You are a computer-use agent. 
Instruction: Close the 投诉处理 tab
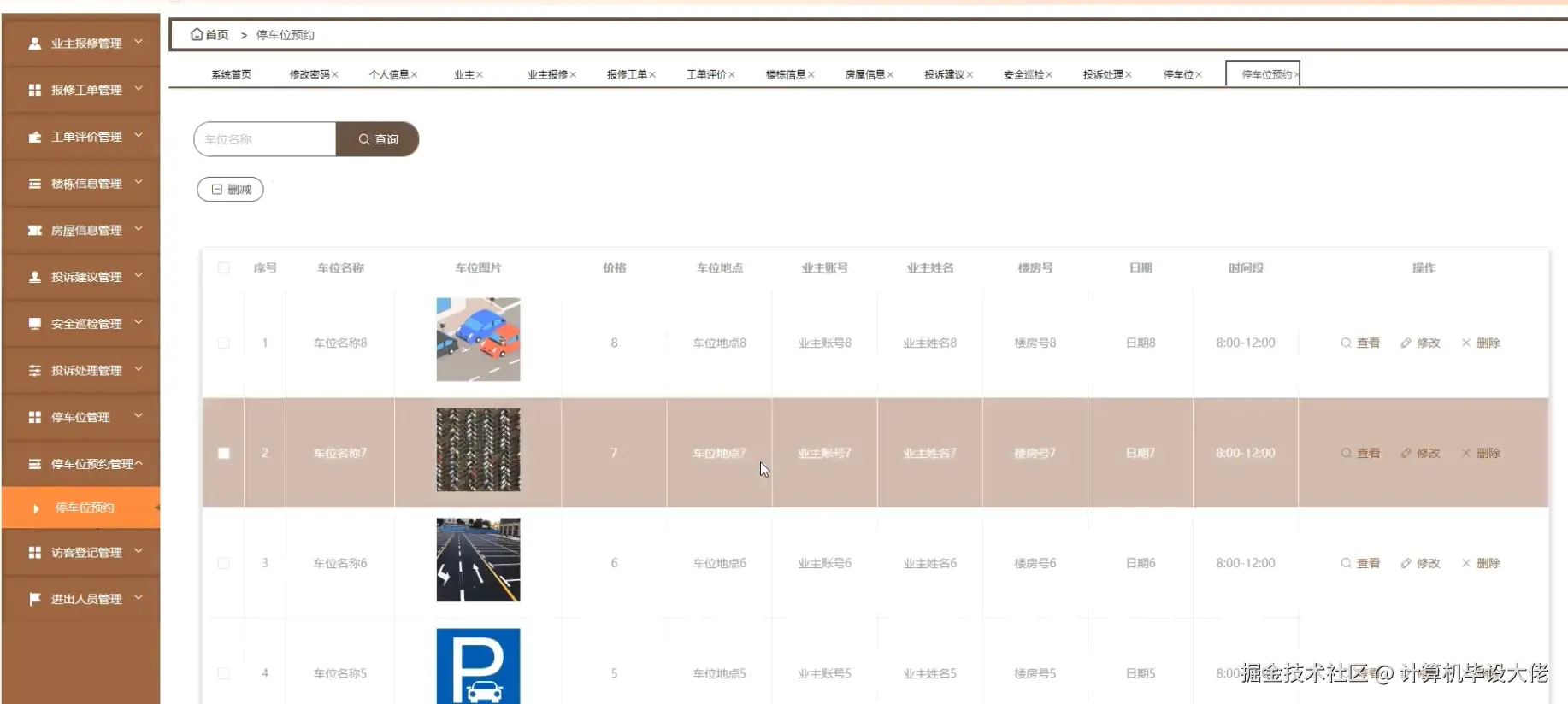click(1129, 75)
